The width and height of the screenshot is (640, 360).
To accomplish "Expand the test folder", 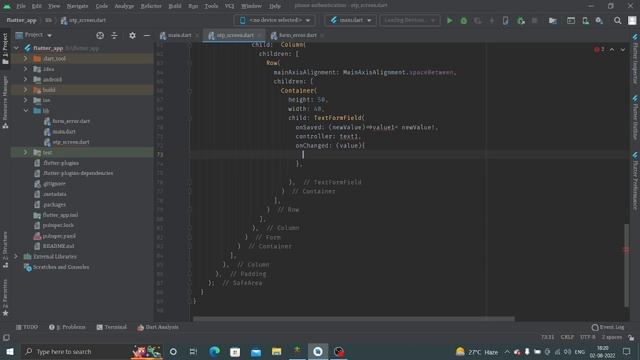I will 26,152.
